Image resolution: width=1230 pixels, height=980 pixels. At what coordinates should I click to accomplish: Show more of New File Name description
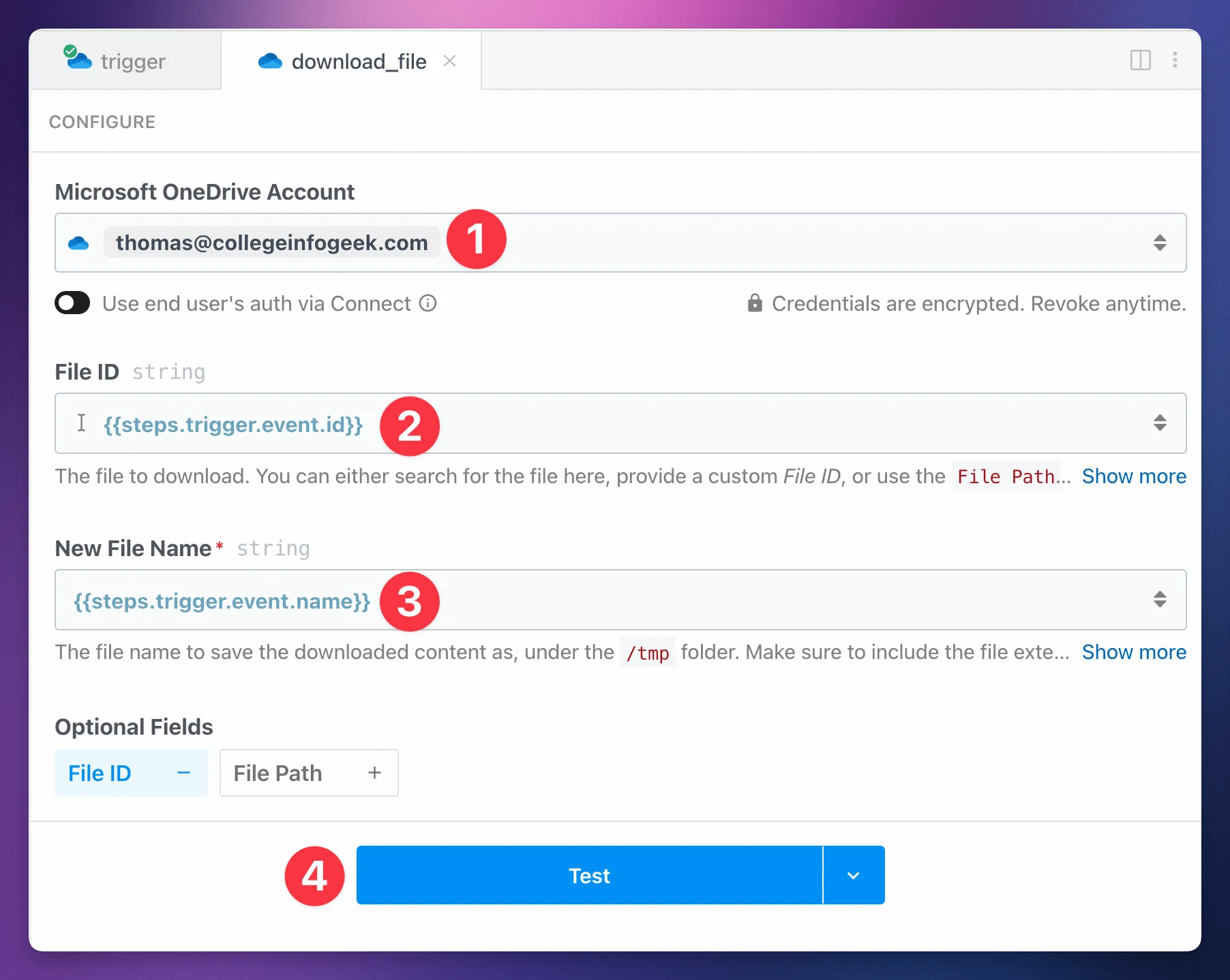click(1134, 652)
